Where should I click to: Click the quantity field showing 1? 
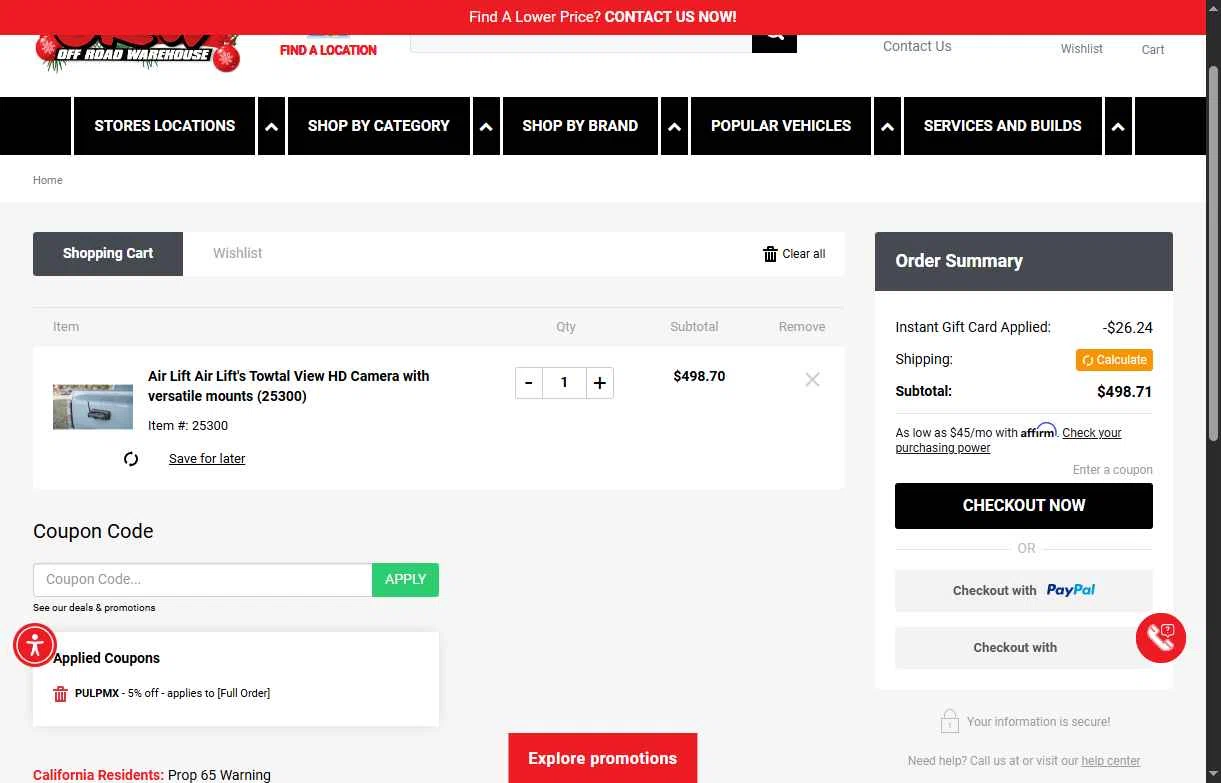coord(564,383)
